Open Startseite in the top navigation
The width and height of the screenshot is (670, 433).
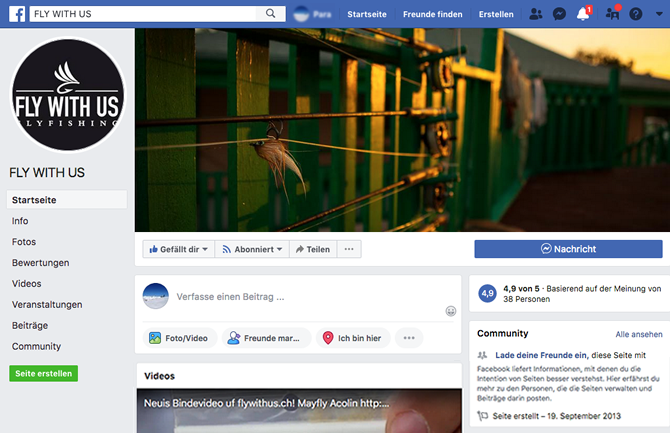[x=367, y=14]
